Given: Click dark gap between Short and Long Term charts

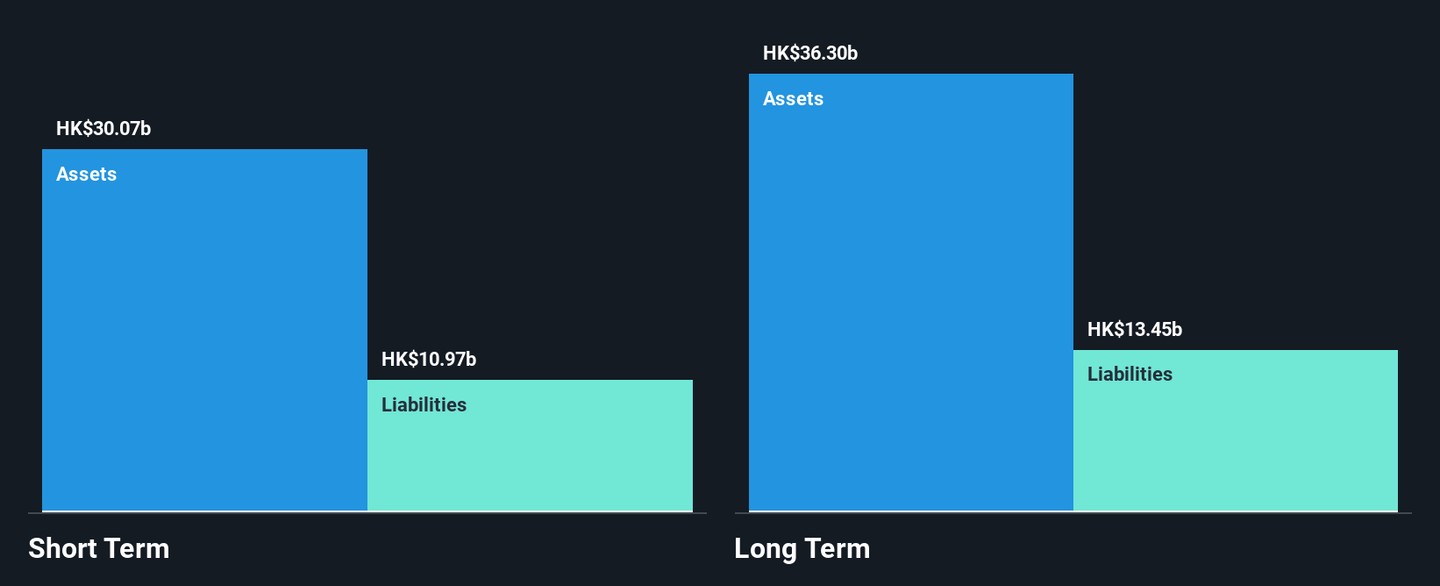Looking at the screenshot, I should [720, 300].
